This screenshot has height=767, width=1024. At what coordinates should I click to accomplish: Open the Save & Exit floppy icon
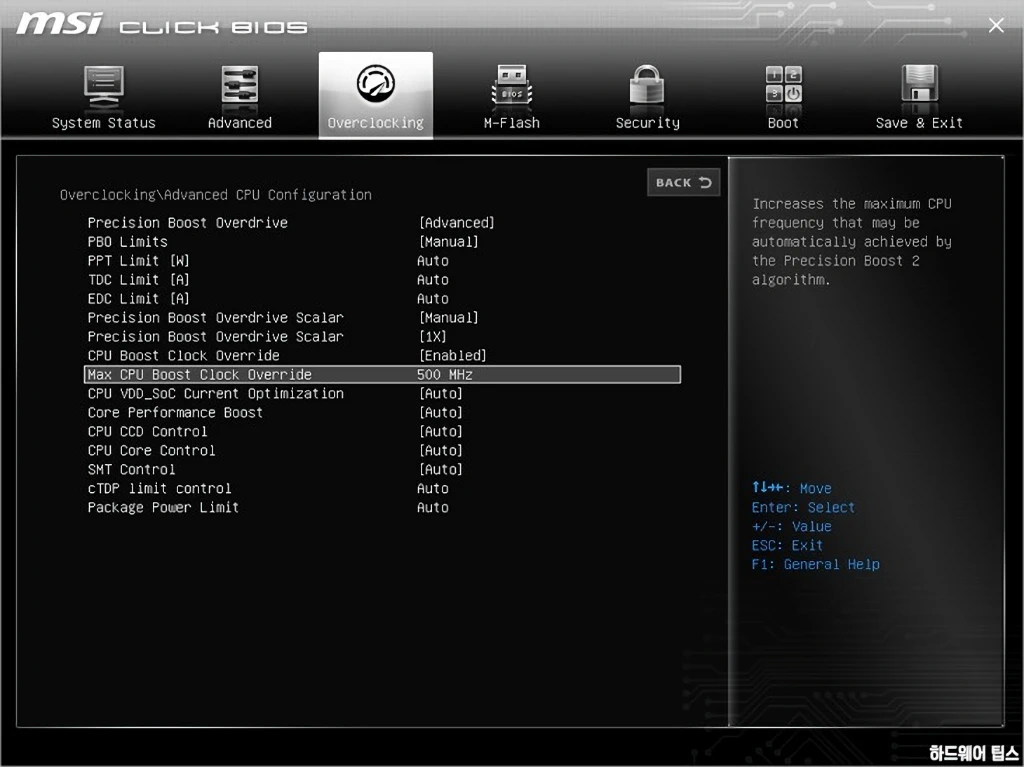(x=920, y=84)
